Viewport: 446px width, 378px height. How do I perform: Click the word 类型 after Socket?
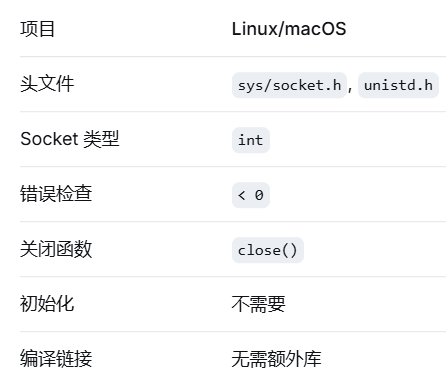(101, 139)
